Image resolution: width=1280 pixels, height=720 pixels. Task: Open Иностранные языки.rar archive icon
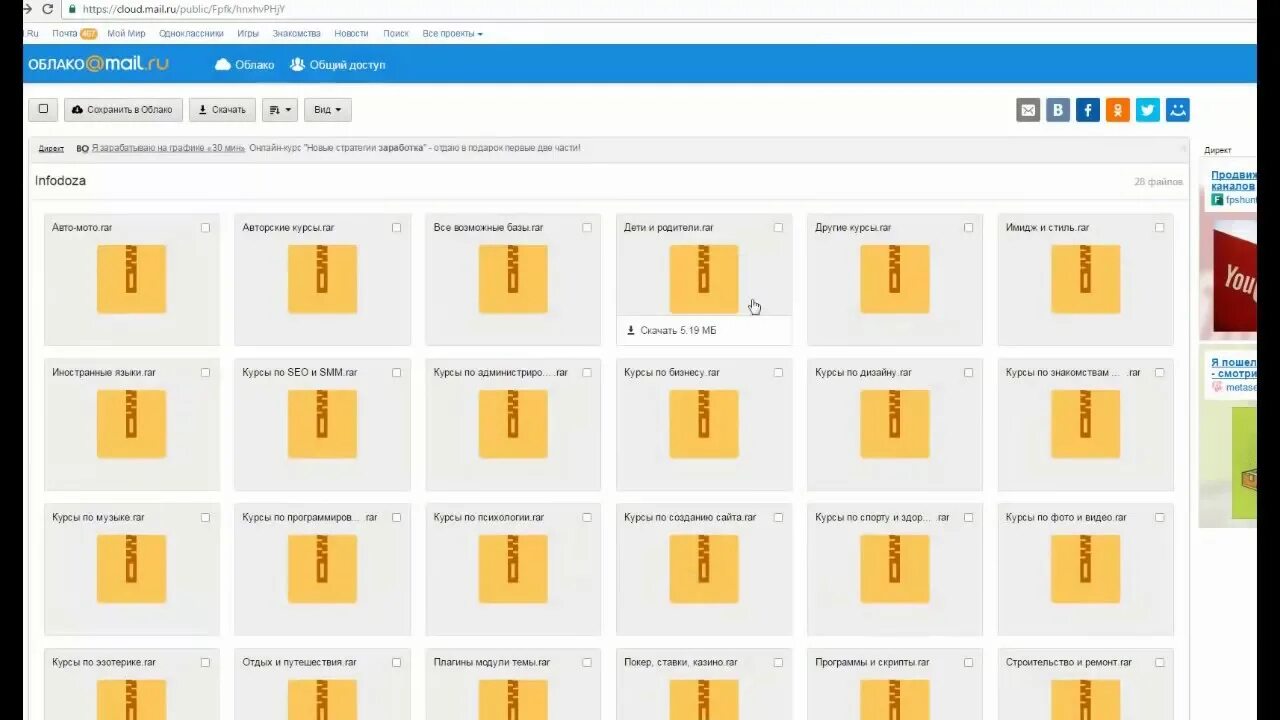click(131, 424)
